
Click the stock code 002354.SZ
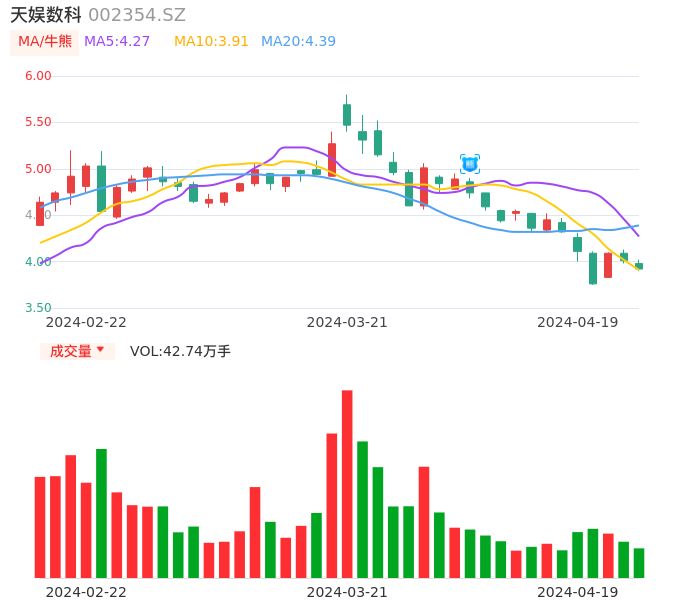coord(137,15)
